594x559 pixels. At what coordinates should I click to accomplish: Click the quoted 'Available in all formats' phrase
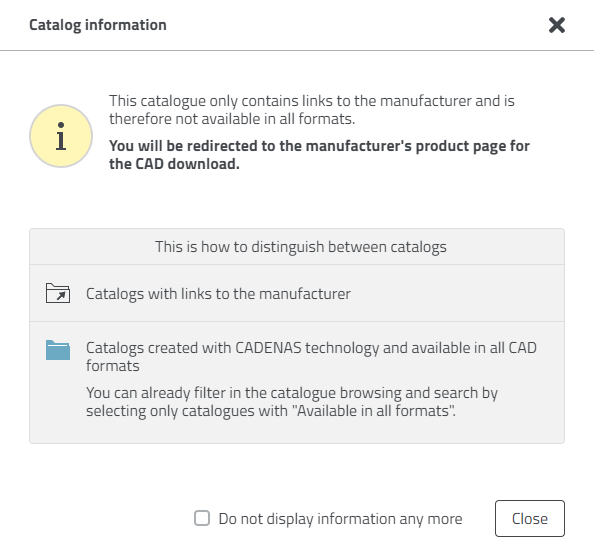click(x=374, y=411)
